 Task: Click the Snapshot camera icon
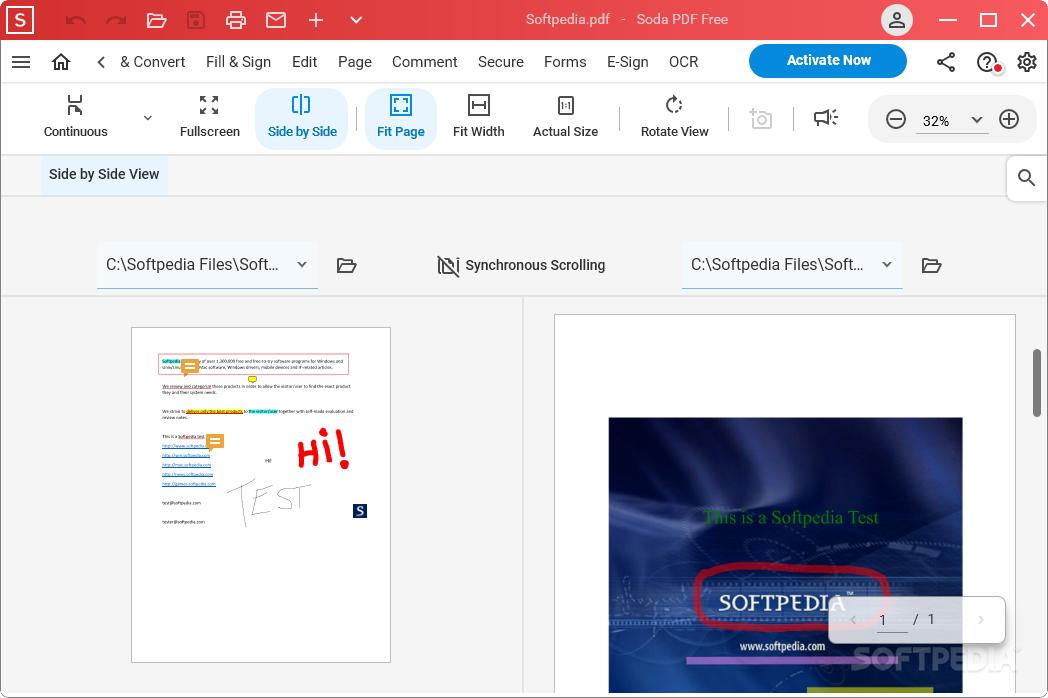761,118
